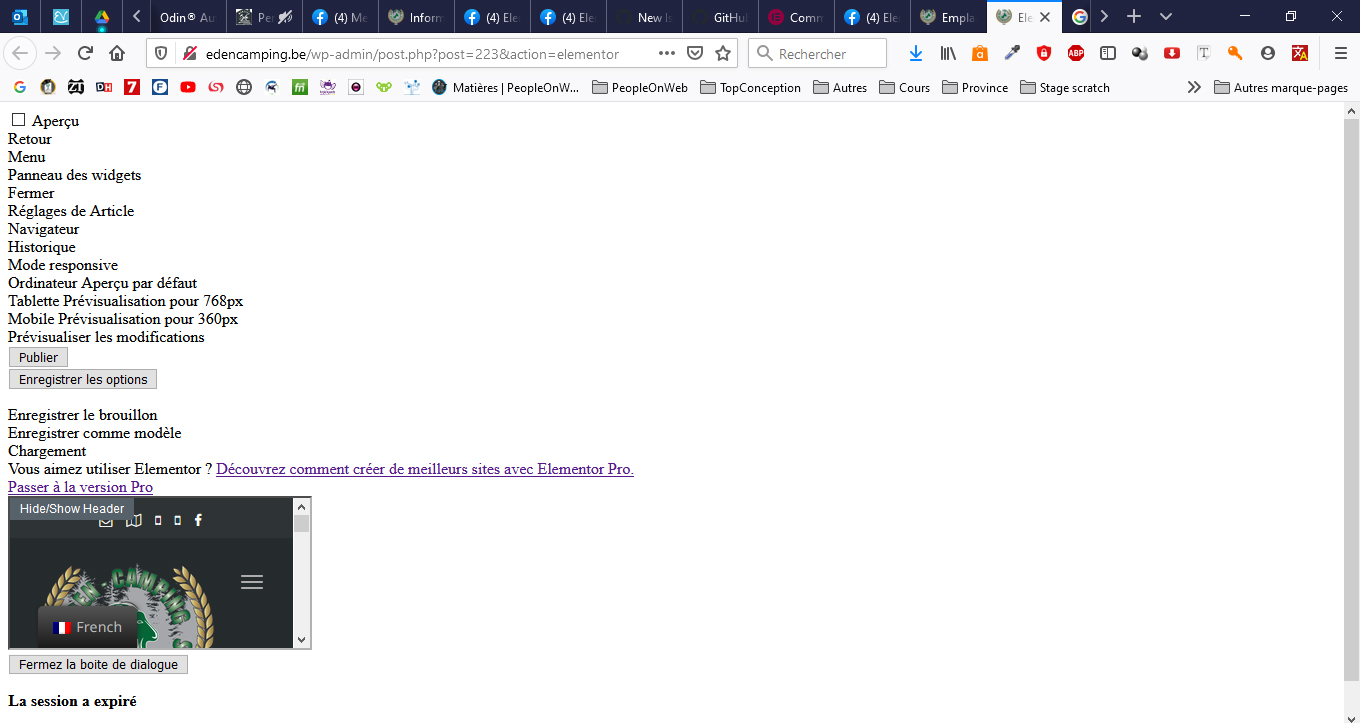The width and height of the screenshot is (1360, 723).
Task: Go back with the browser Back arrow
Action: coord(22,53)
